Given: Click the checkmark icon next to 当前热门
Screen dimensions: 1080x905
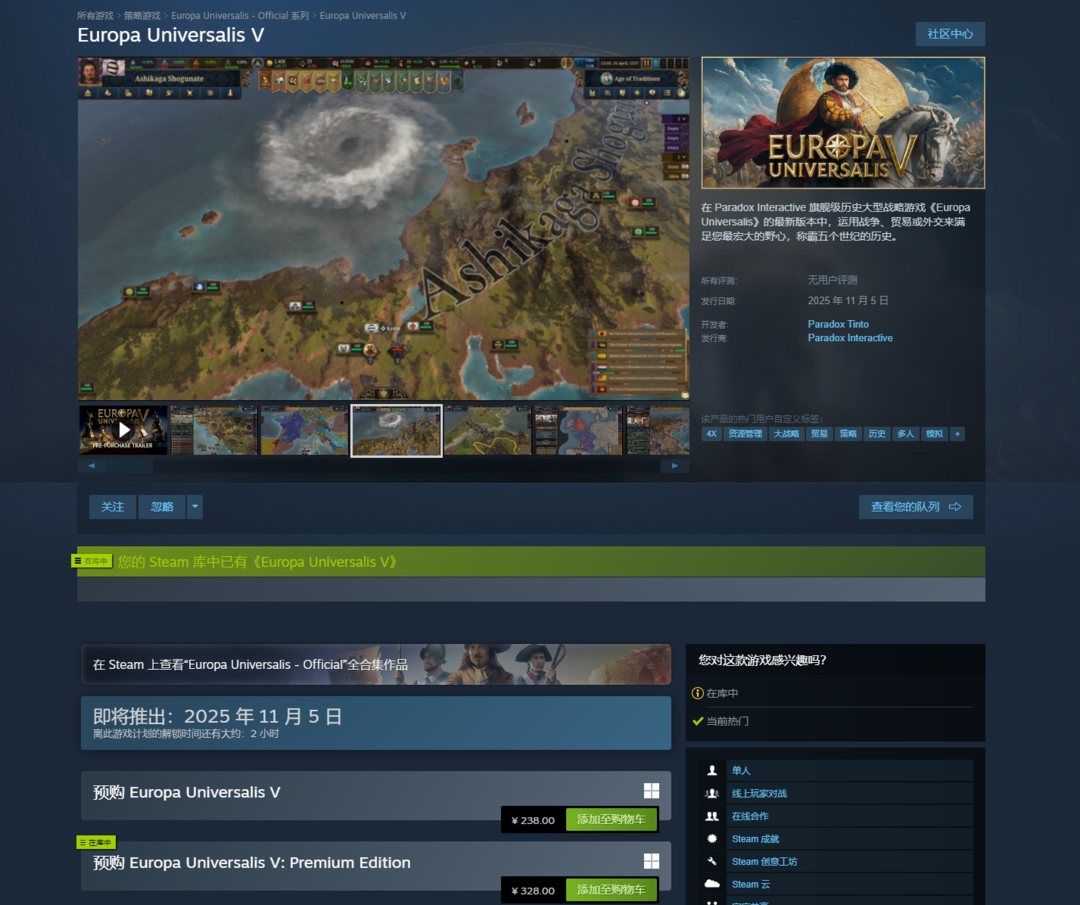Looking at the screenshot, I should (698, 721).
